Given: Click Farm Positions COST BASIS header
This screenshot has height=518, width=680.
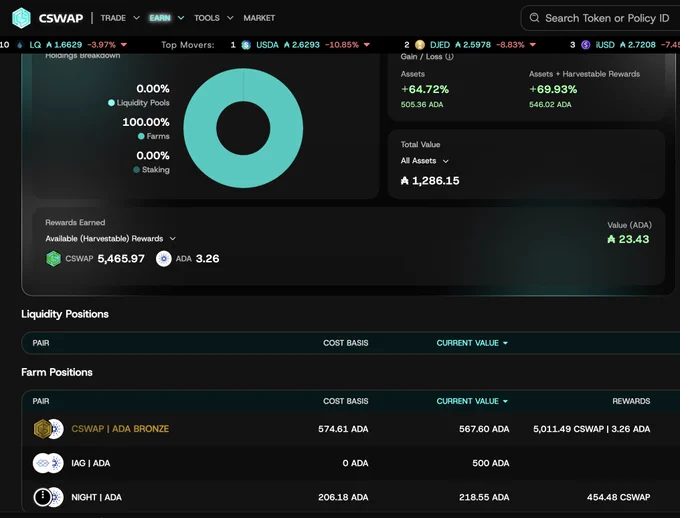Looking at the screenshot, I should pyautogui.click(x=346, y=401).
